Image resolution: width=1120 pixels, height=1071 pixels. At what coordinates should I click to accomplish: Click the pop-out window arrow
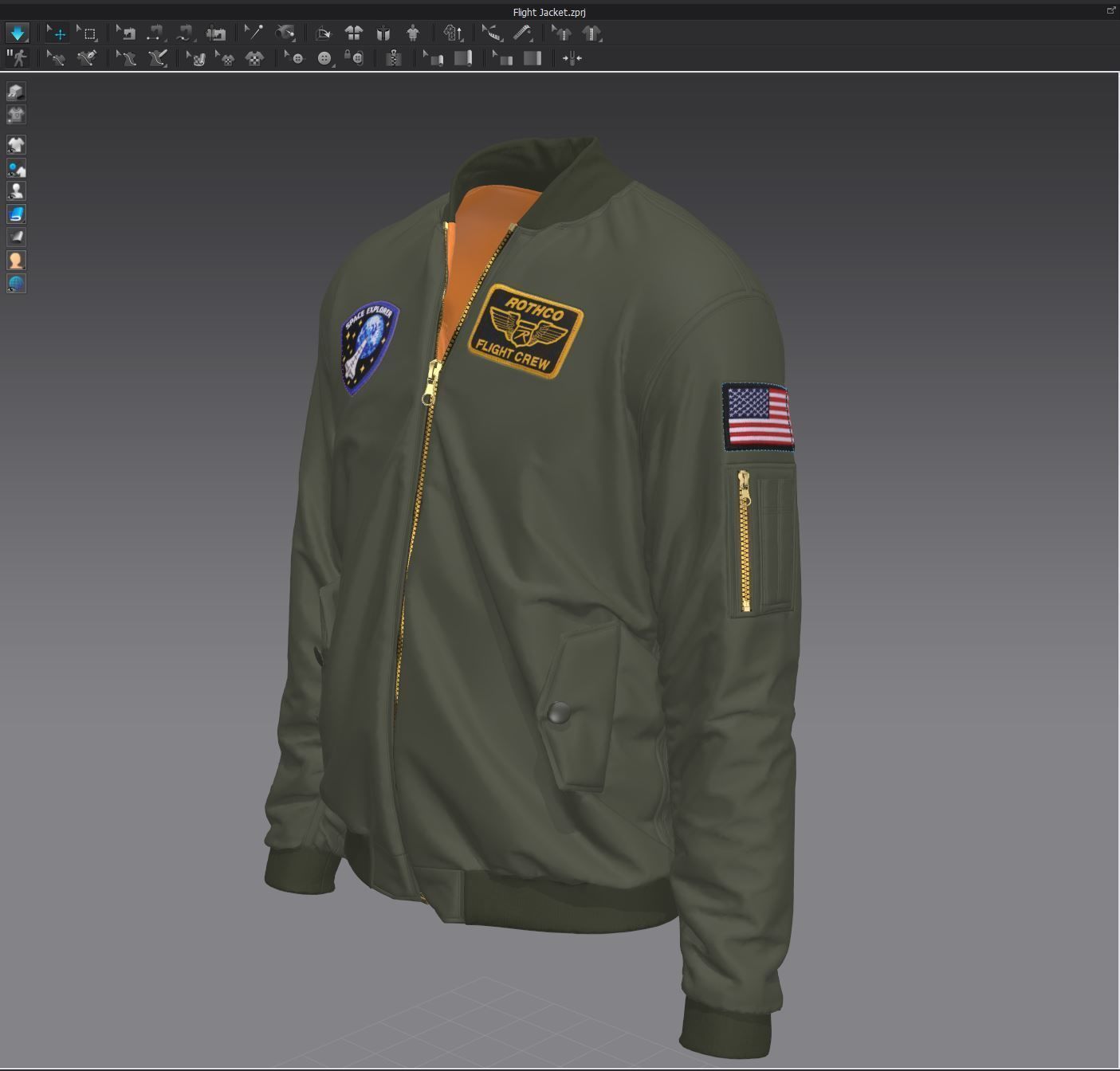[1111, 10]
